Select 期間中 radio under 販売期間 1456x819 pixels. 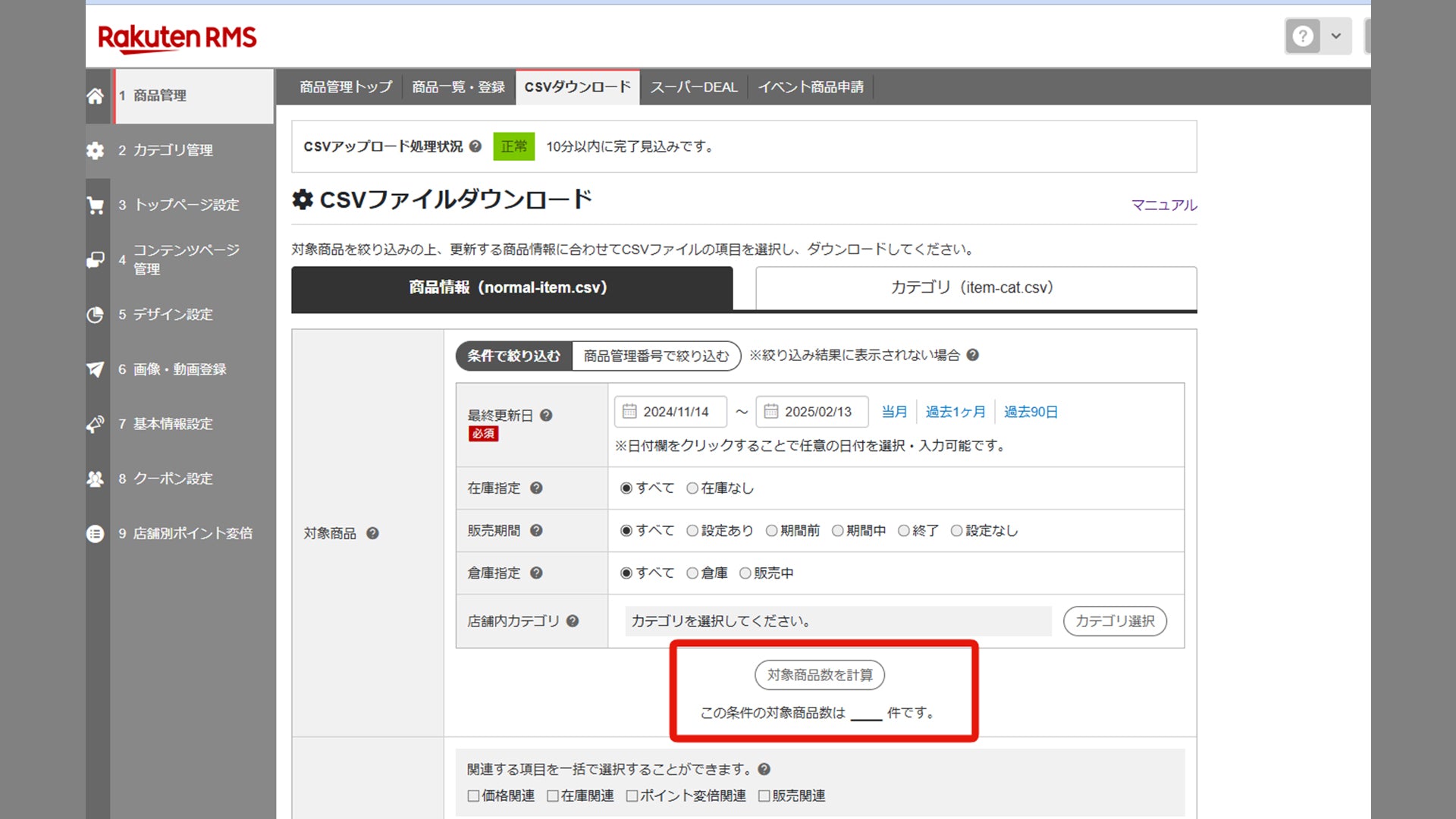click(838, 531)
